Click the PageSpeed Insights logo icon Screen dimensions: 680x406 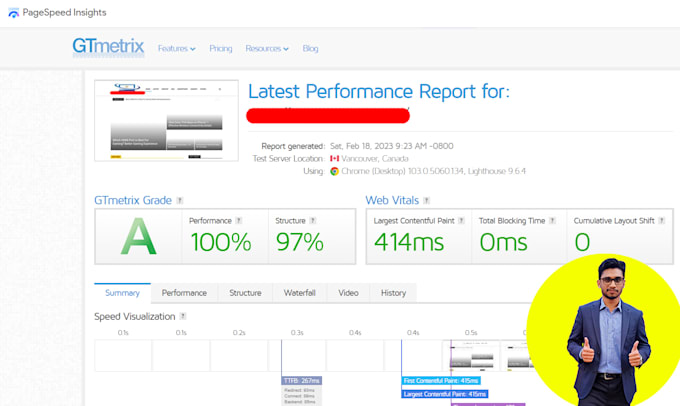tap(13, 13)
